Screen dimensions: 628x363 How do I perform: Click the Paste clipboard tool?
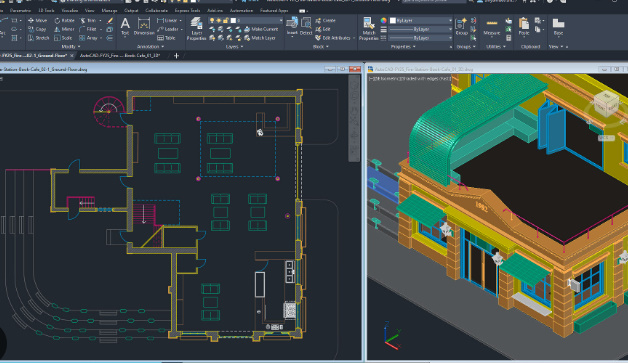[x=524, y=26]
